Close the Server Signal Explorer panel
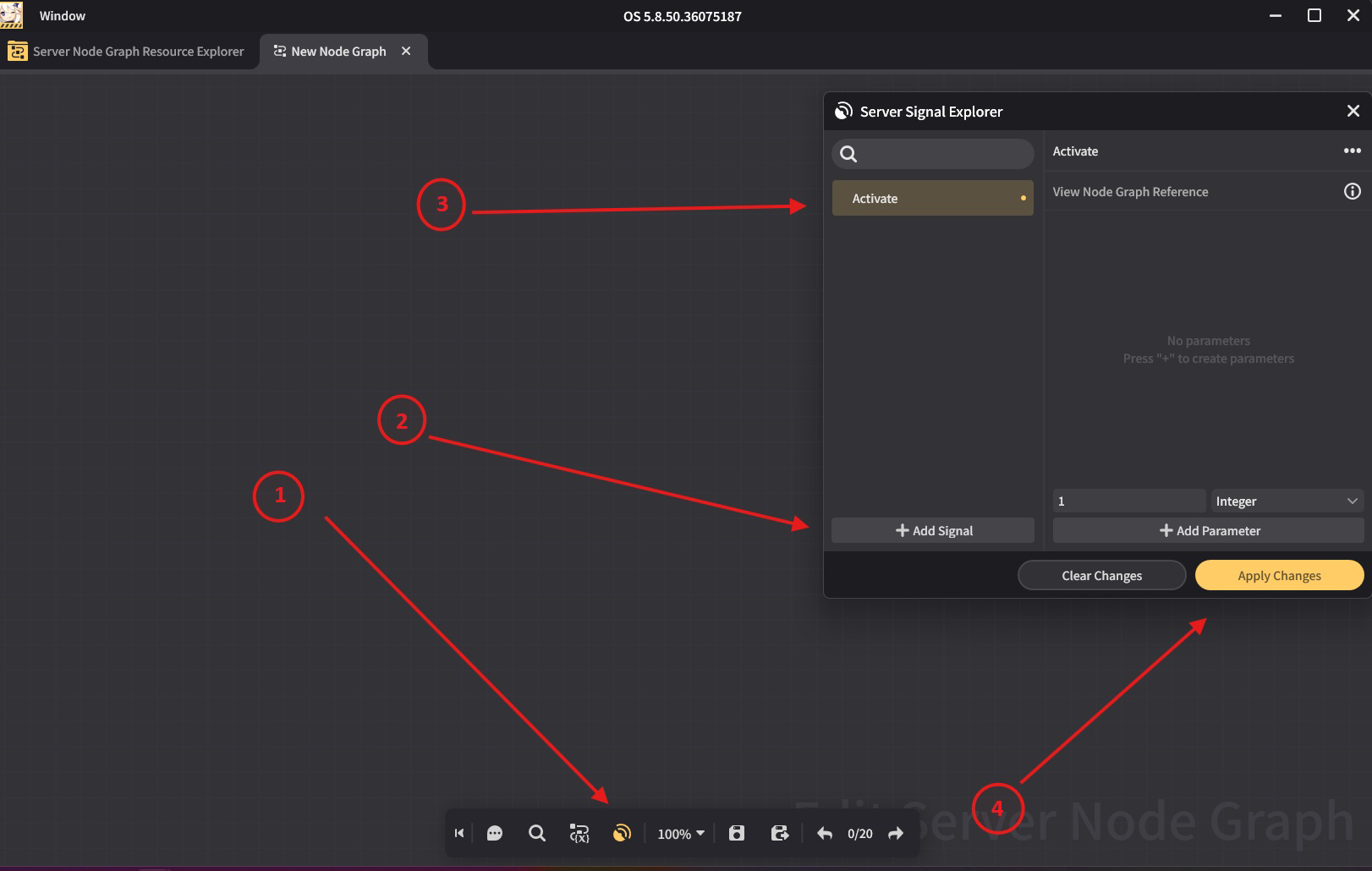Image resolution: width=1372 pixels, height=871 pixels. (x=1353, y=111)
